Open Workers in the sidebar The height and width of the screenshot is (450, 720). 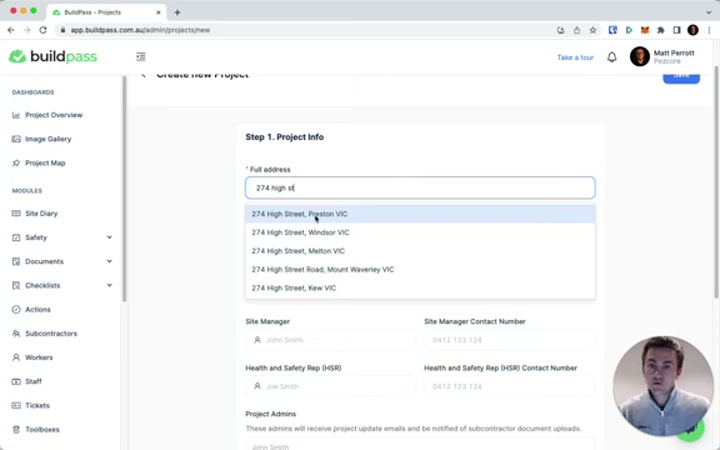[x=39, y=357]
